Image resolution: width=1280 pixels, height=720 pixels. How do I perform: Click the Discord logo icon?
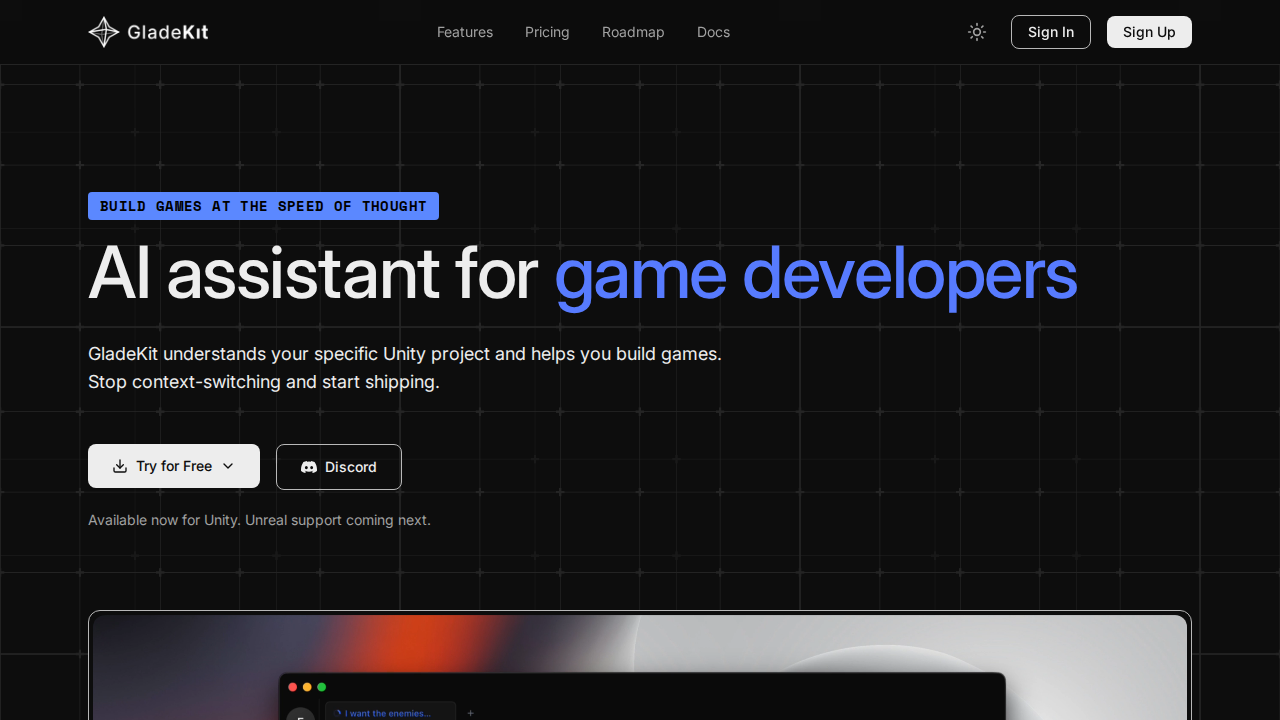pos(309,467)
